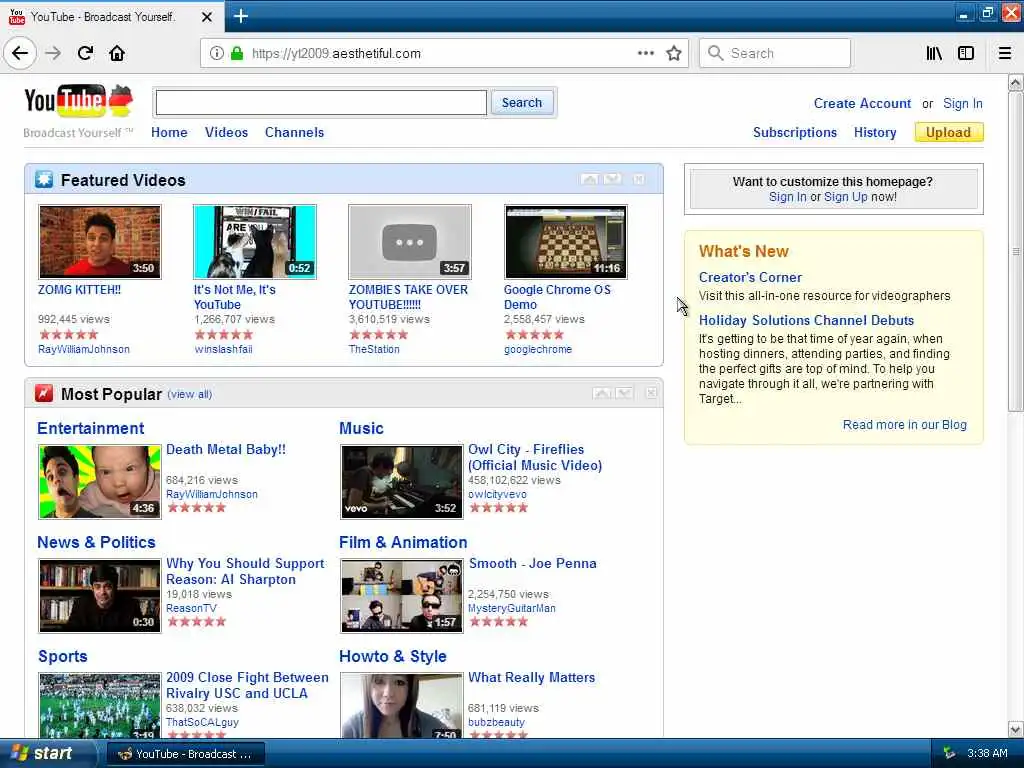Bookmark this page with the star icon
The height and width of the screenshot is (768, 1024).
pyautogui.click(x=674, y=53)
